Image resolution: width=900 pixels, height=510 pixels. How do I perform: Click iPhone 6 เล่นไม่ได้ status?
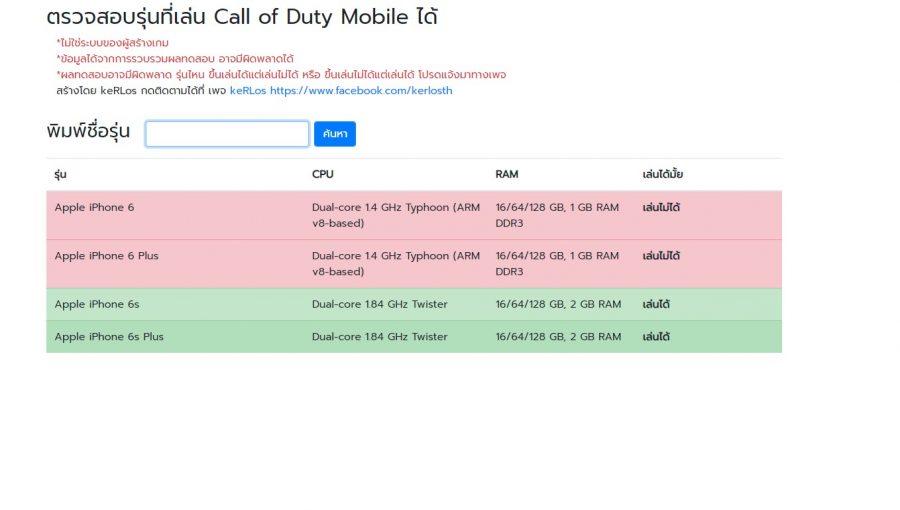point(661,208)
